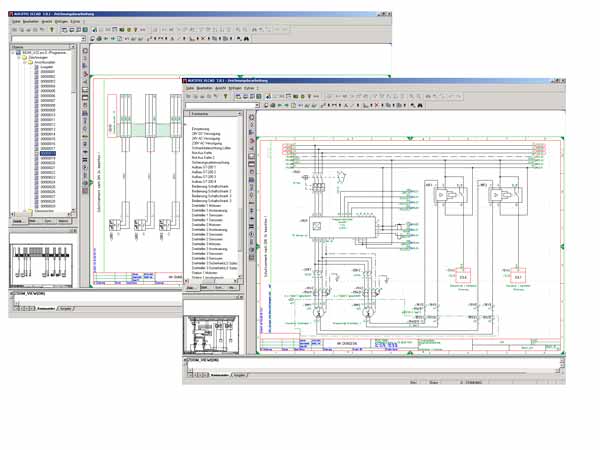Collapse Anschlusspläne folder in back tree

tap(25, 62)
